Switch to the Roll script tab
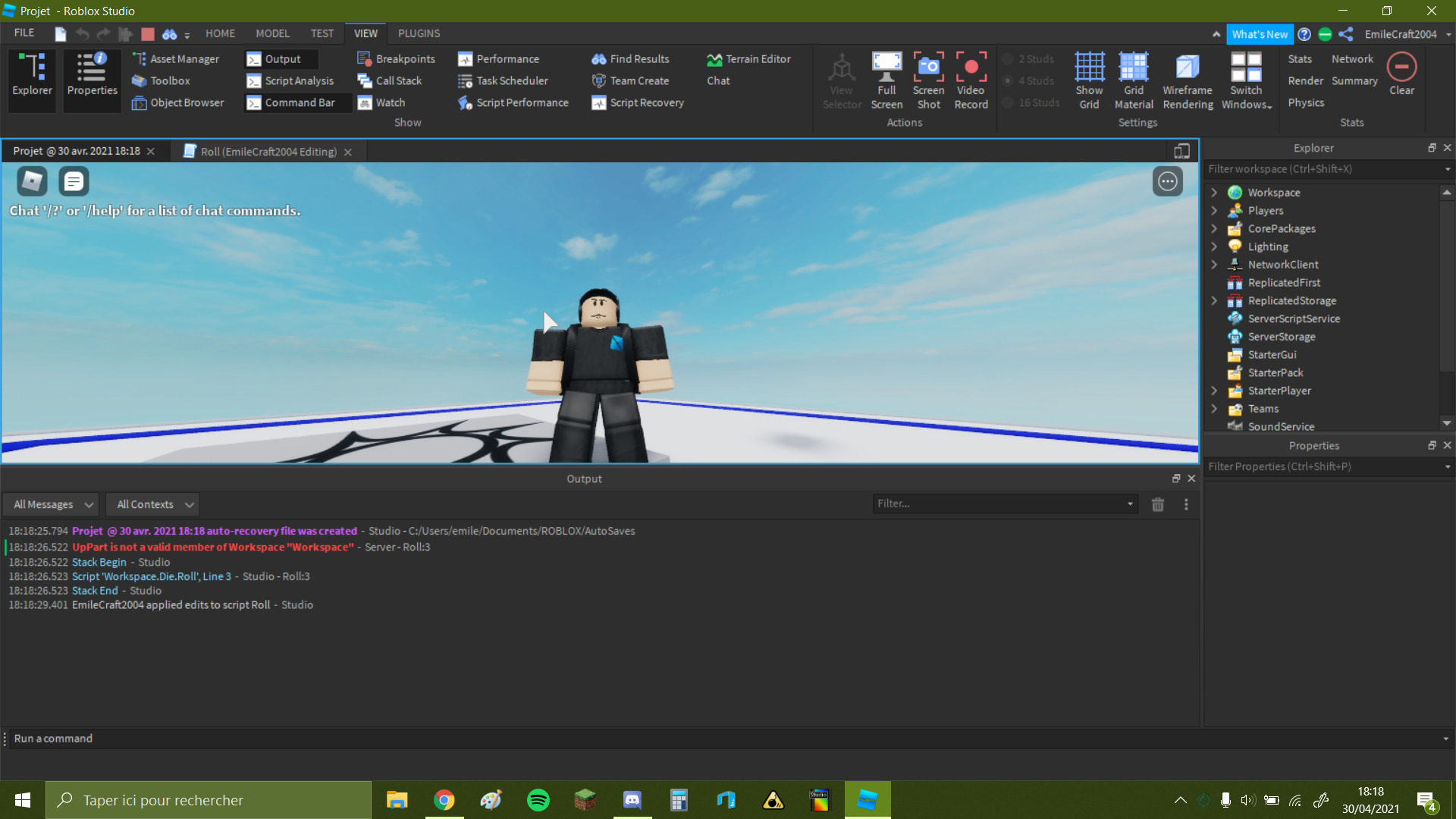 tap(268, 152)
